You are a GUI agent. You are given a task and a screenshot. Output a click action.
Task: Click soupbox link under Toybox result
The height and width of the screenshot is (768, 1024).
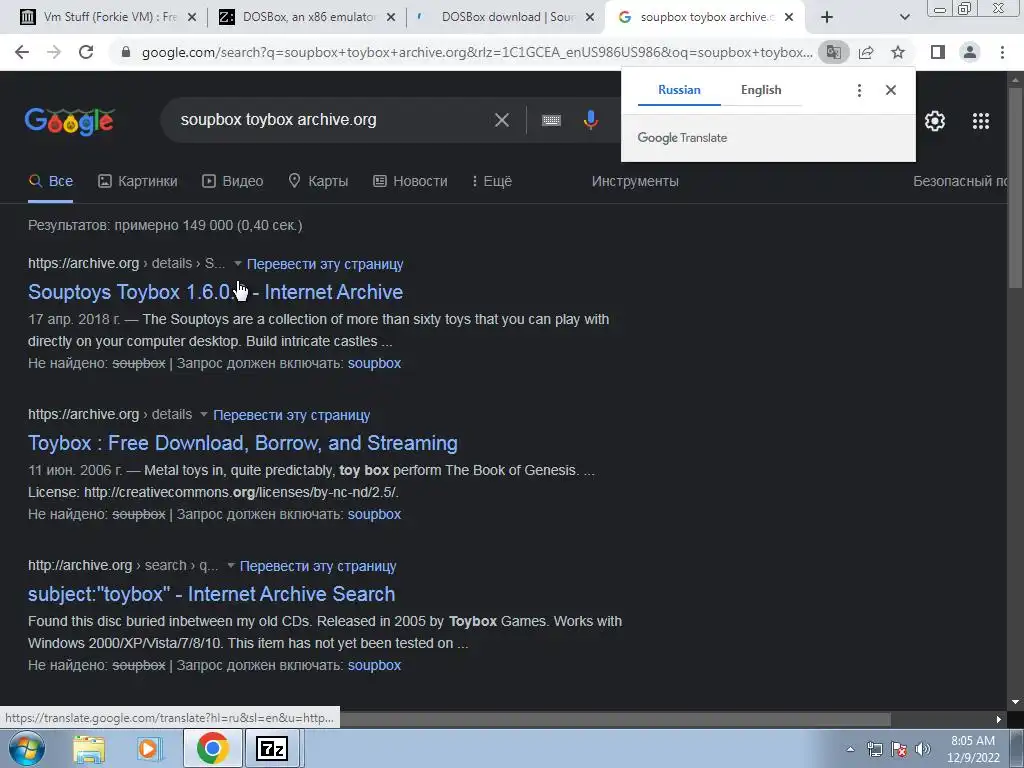click(374, 514)
